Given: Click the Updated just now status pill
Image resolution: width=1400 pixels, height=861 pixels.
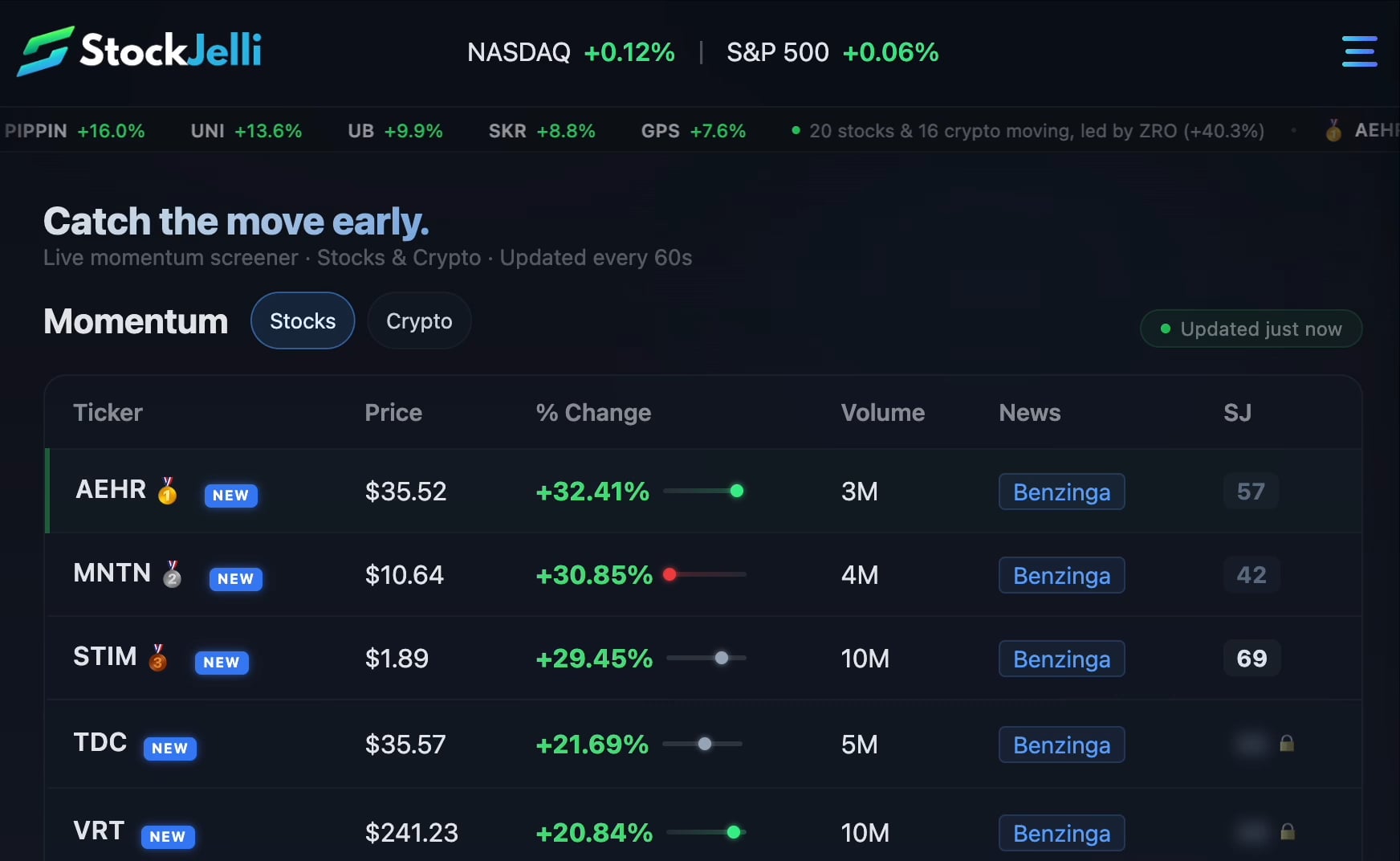Looking at the screenshot, I should click(1251, 329).
